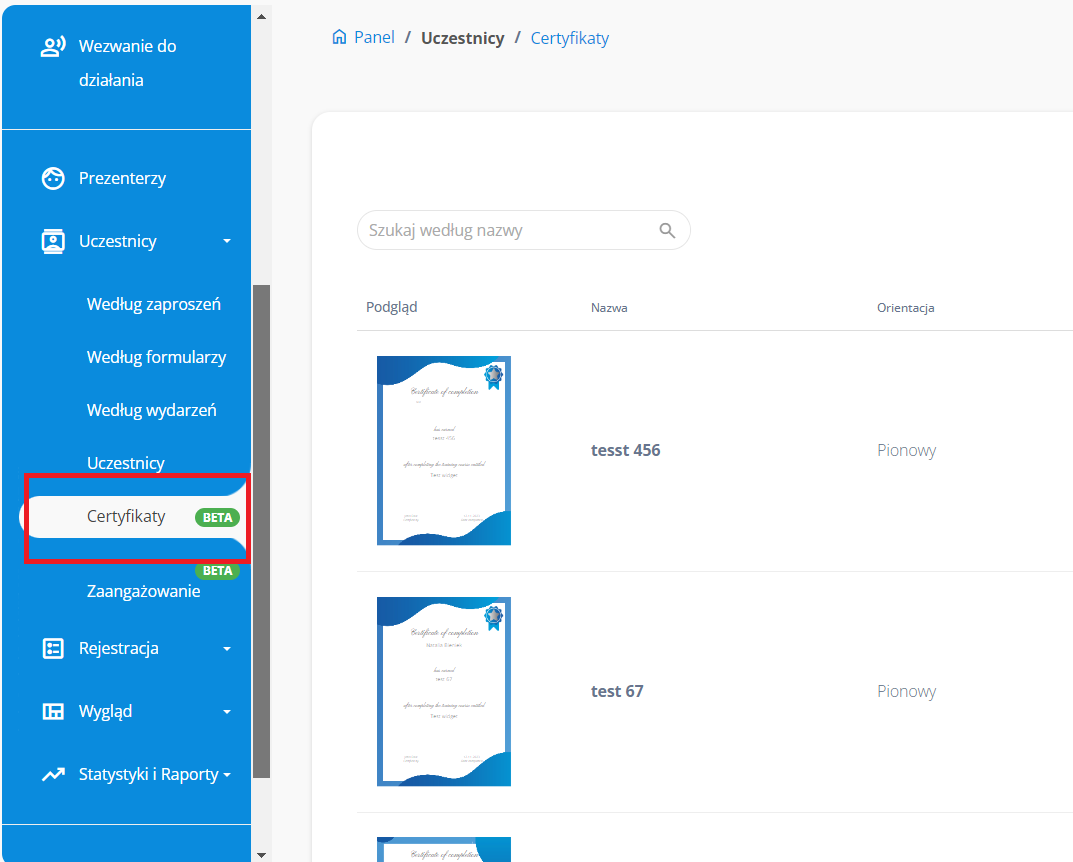Click the Panel breadcrumb link
This screenshot has width=1073, height=862.
[x=374, y=38]
